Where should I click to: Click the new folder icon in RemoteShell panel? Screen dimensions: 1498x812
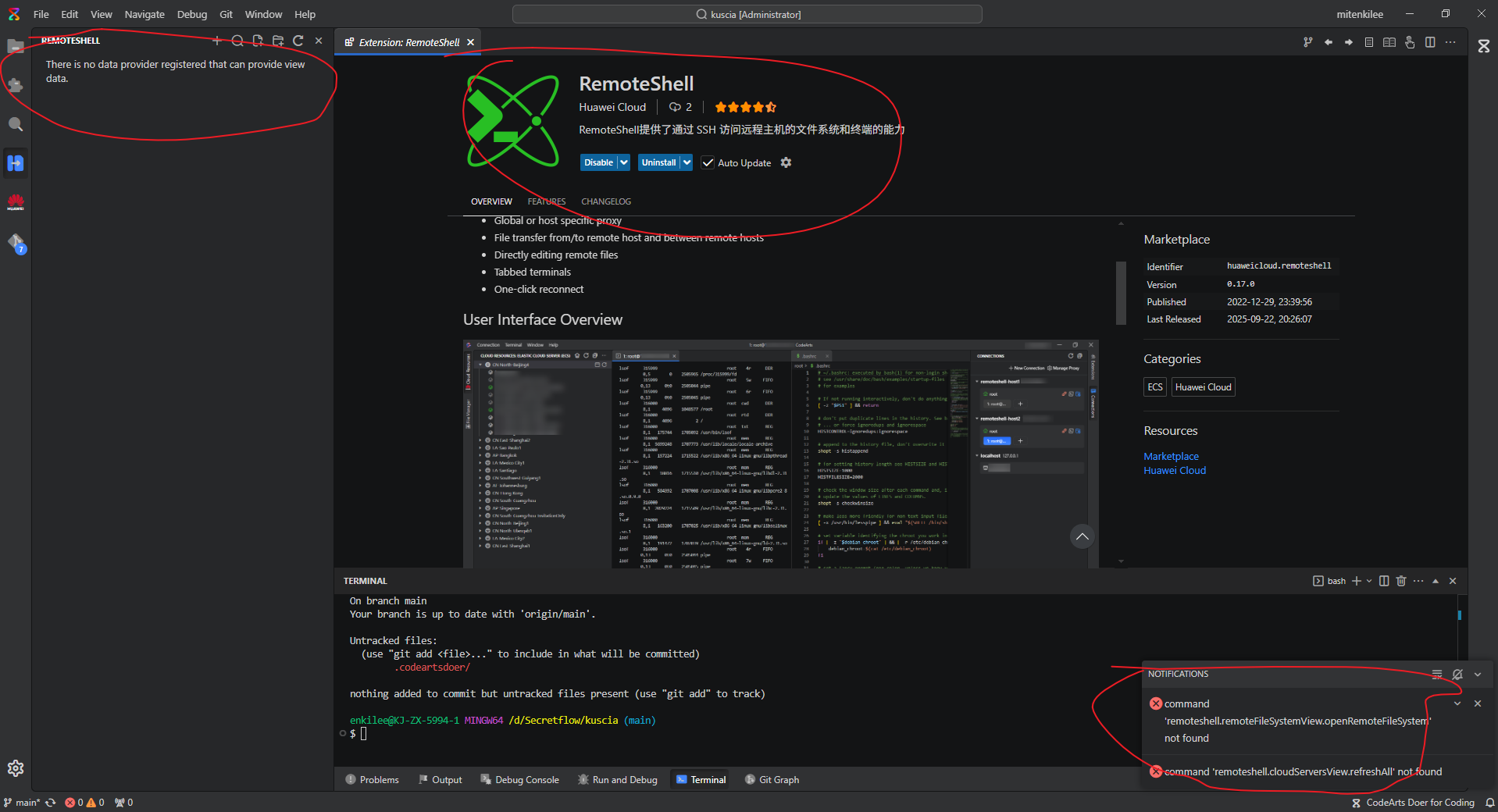tap(278, 41)
